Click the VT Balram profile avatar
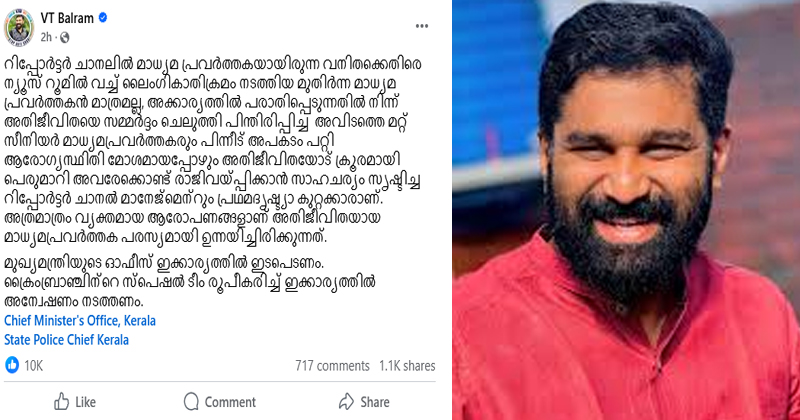The height and width of the screenshot is (420, 800). 19,27
